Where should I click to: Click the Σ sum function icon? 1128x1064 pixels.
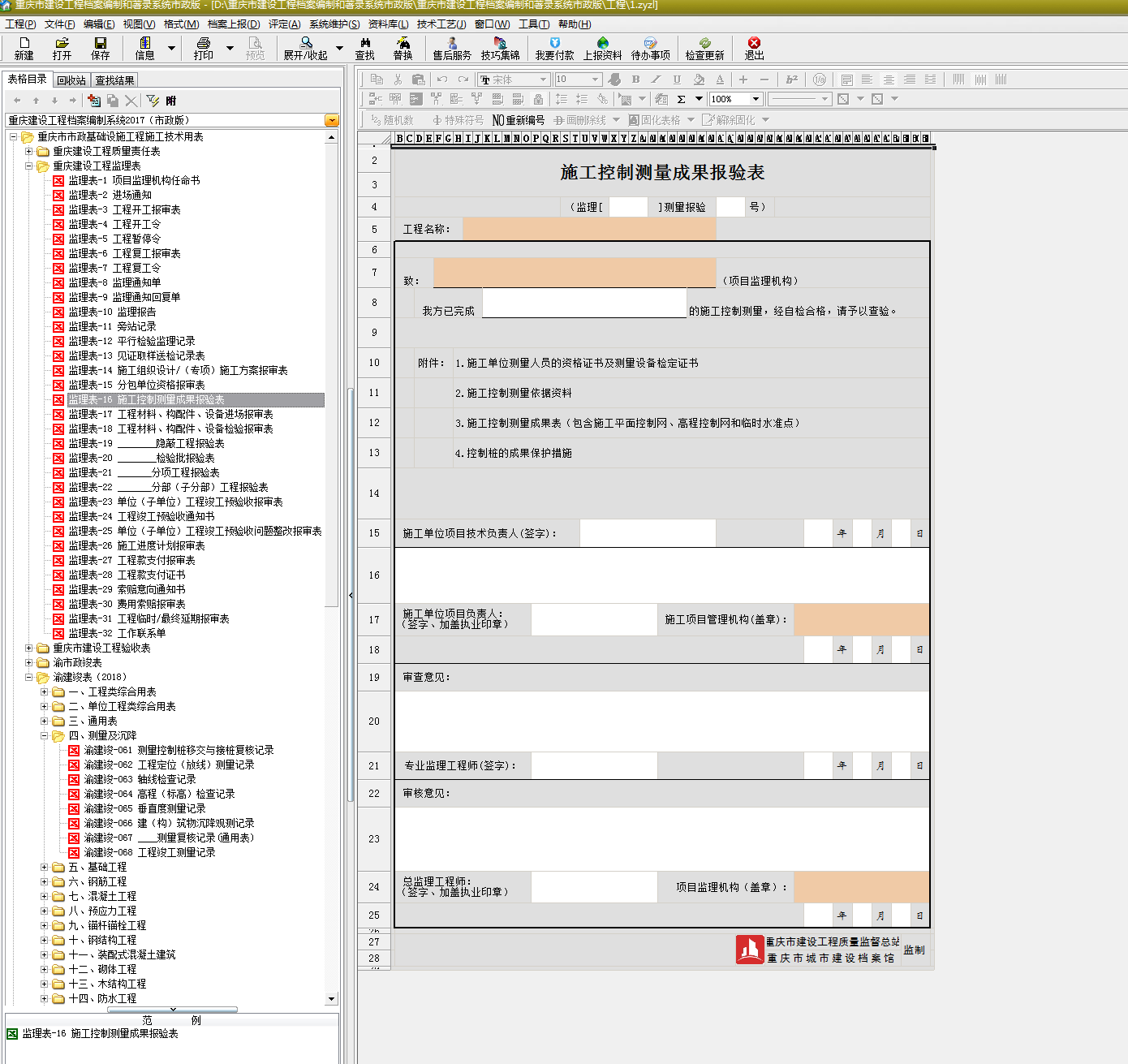pyautogui.click(x=681, y=99)
